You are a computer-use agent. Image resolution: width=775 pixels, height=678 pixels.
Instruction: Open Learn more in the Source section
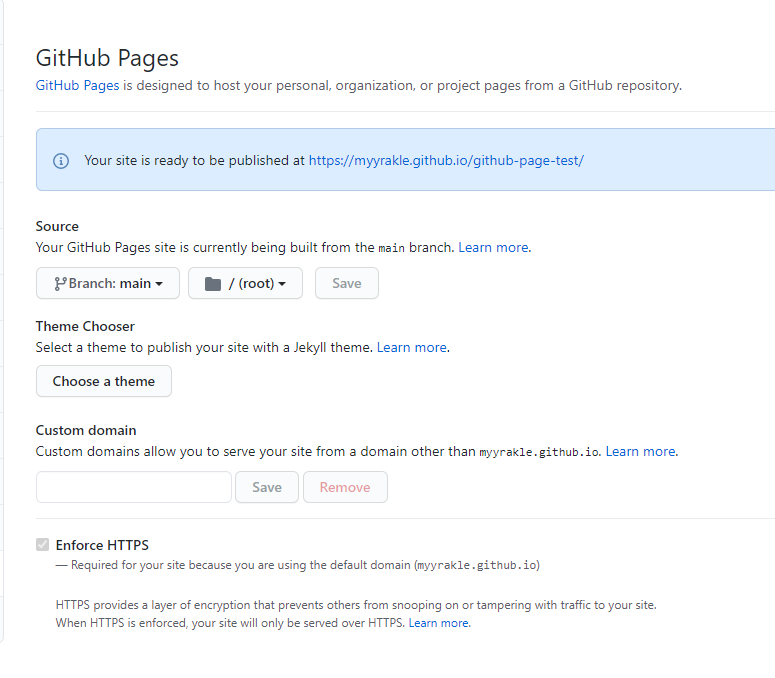click(x=493, y=247)
